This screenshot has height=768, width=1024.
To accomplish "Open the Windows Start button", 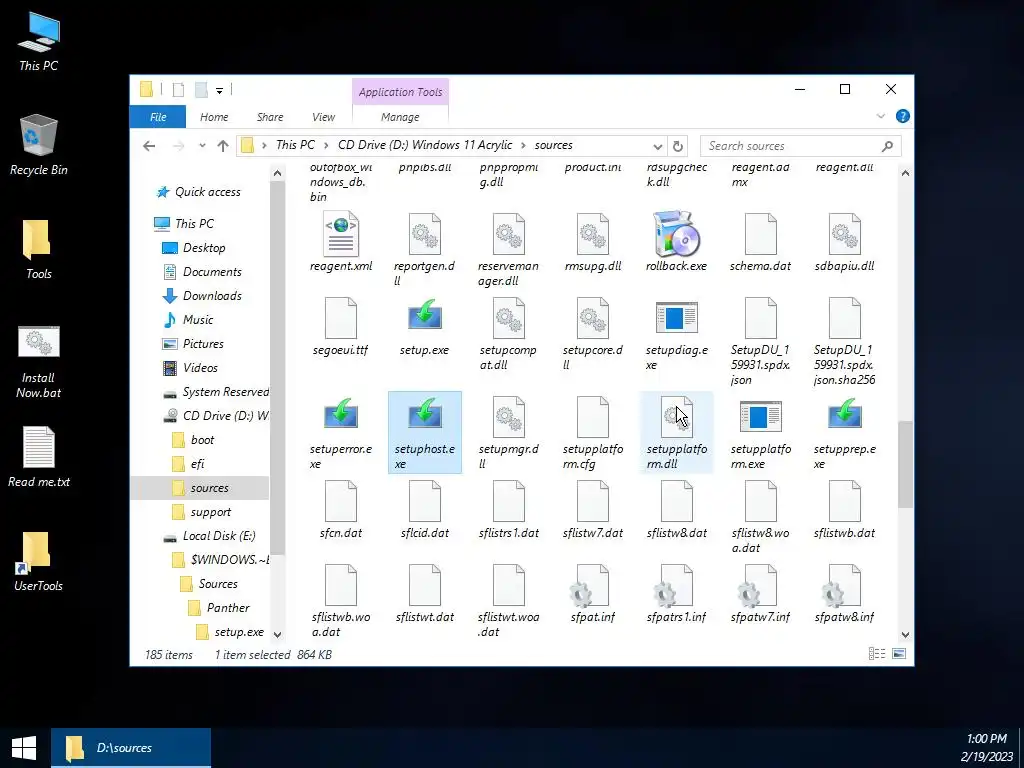I will [x=24, y=748].
